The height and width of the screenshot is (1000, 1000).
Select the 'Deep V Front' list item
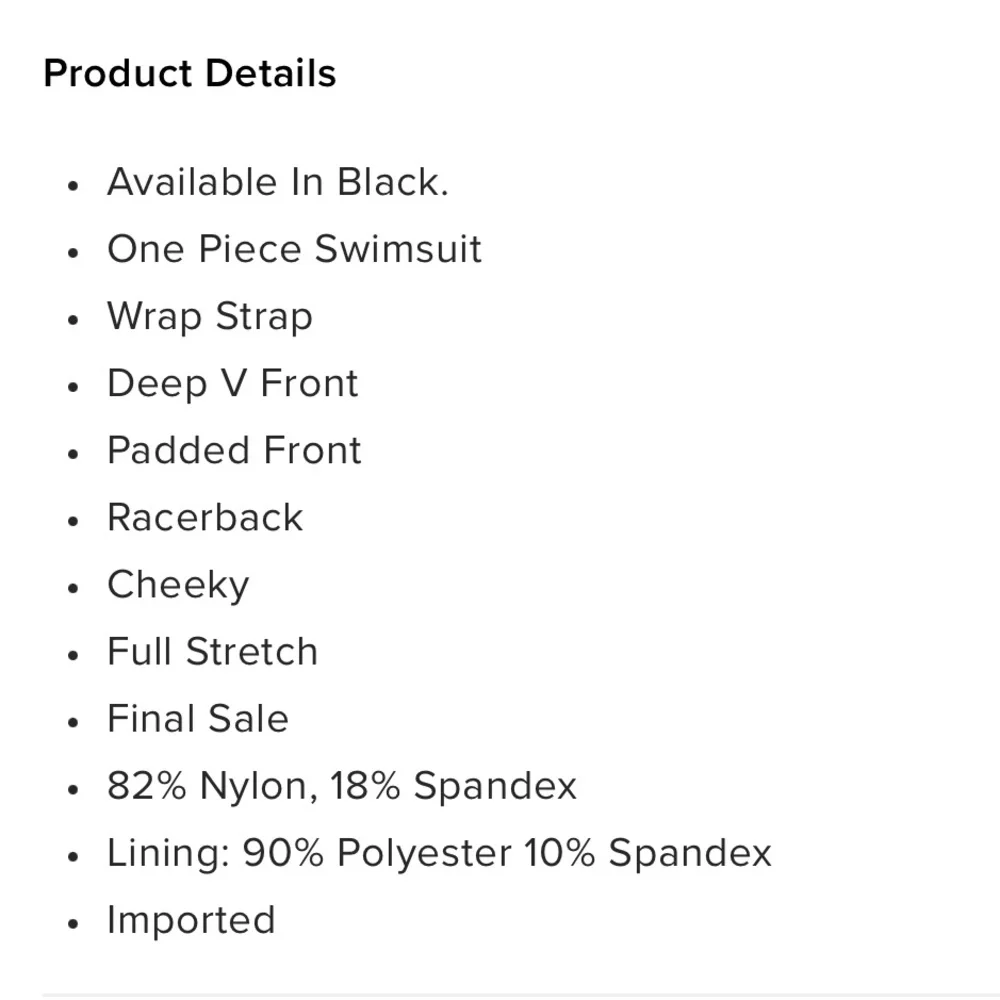pyautogui.click(x=232, y=383)
